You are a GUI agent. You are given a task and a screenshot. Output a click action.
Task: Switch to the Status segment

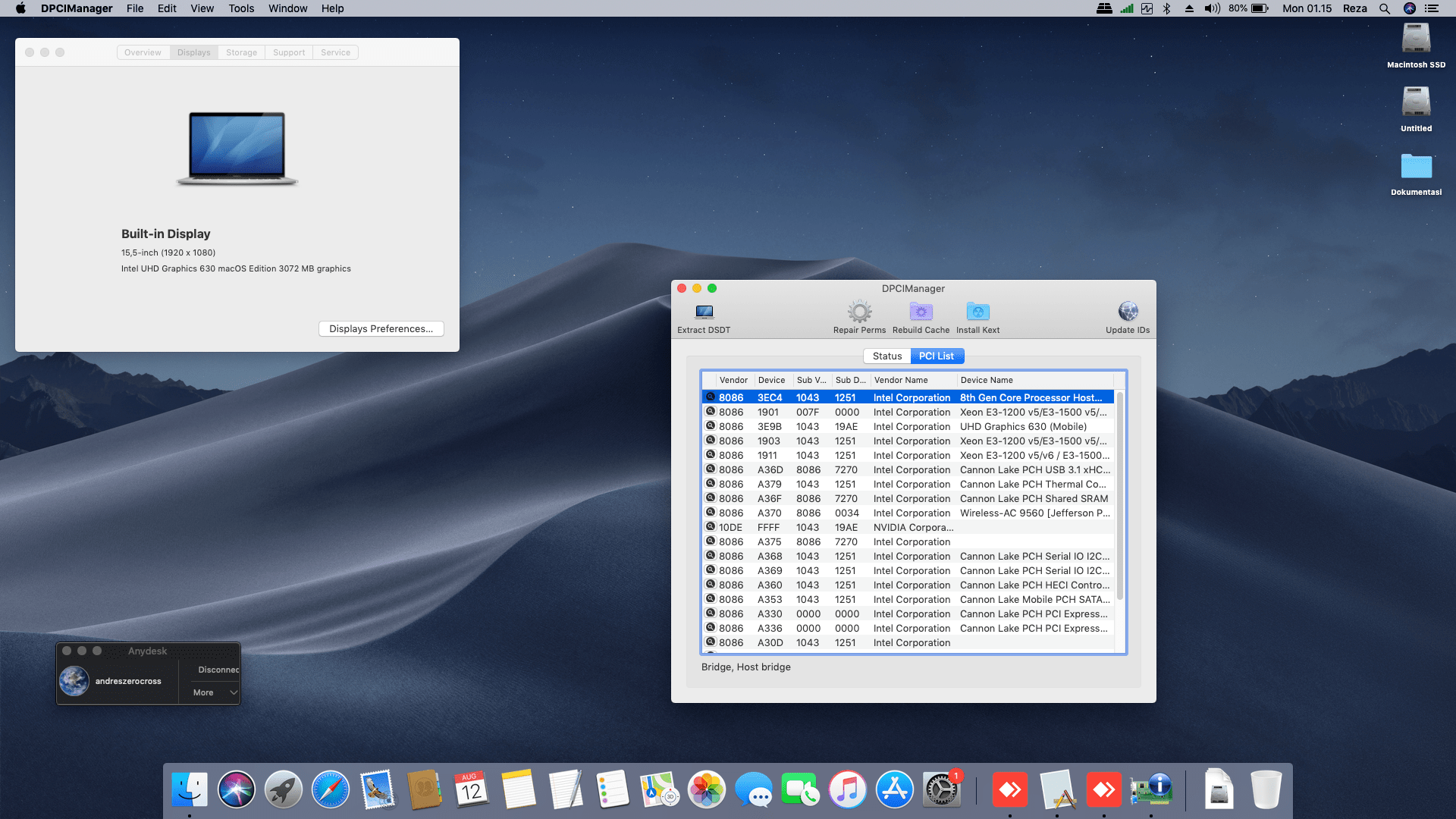[886, 356]
